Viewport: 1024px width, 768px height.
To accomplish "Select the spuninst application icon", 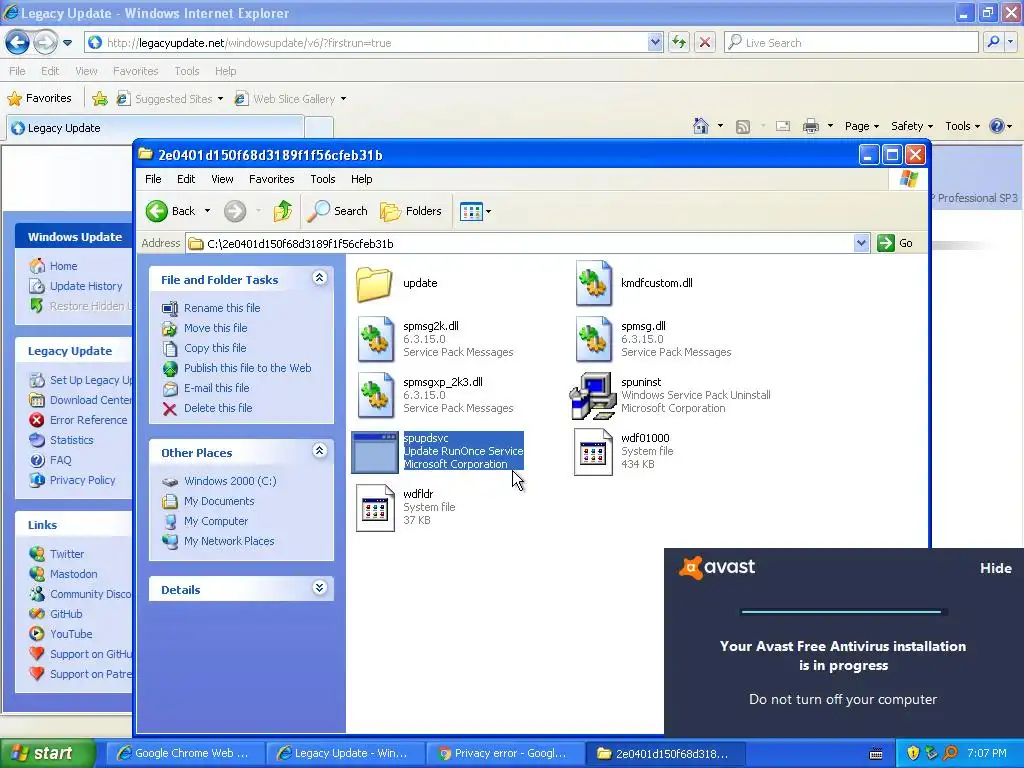I will pyautogui.click(x=593, y=395).
